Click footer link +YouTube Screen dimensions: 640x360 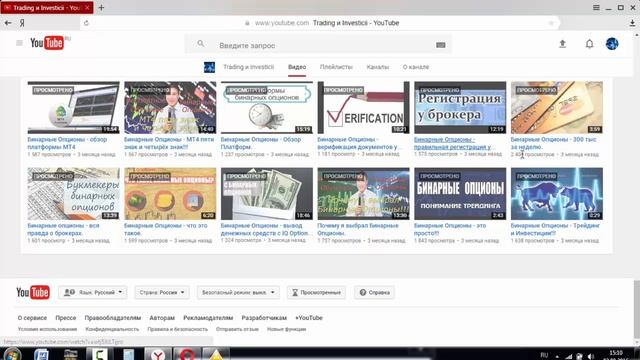click(309, 318)
